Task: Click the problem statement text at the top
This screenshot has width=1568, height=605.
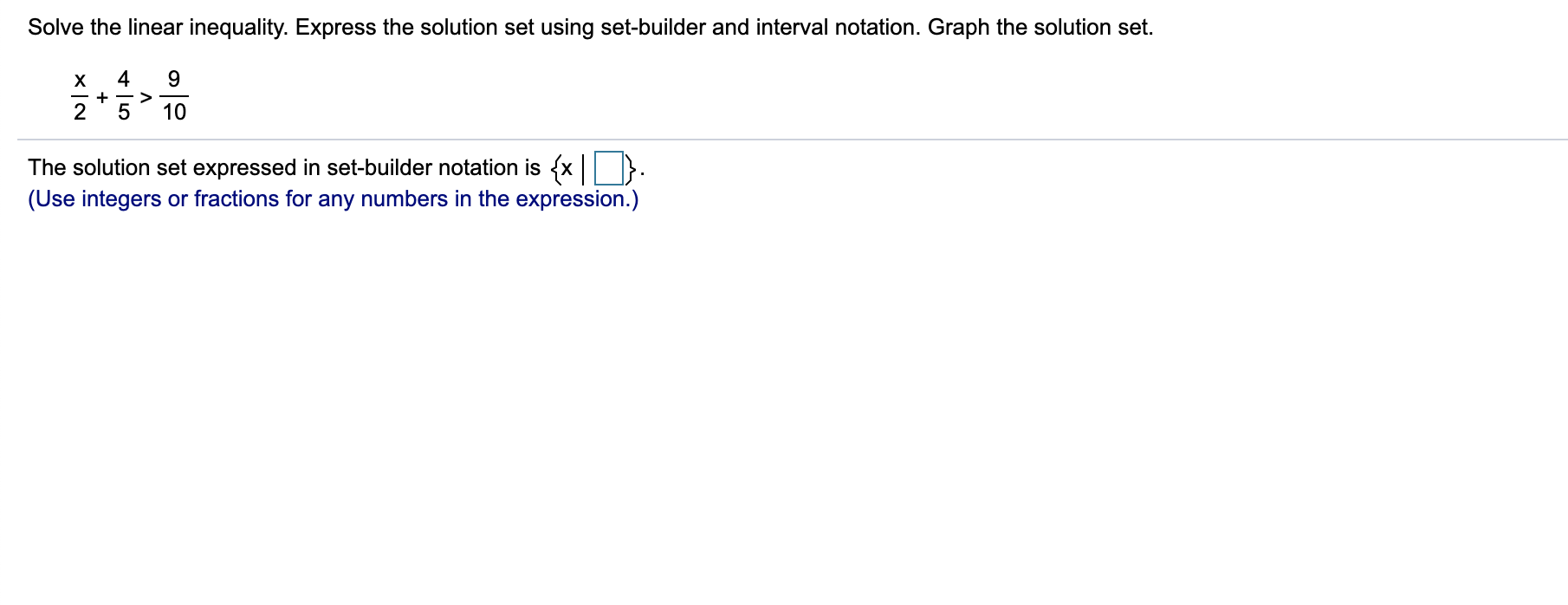Action: (589, 27)
